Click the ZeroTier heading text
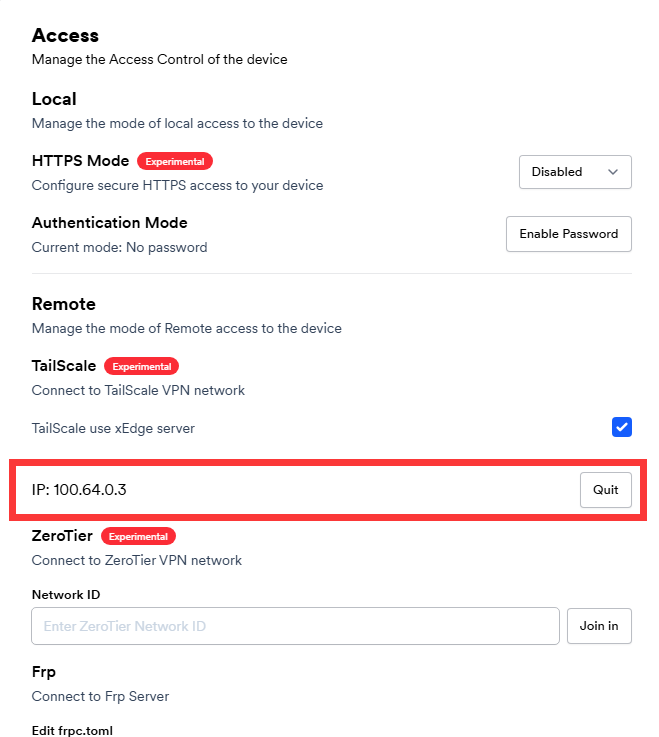Screen dimensions: 659x737 point(62,536)
